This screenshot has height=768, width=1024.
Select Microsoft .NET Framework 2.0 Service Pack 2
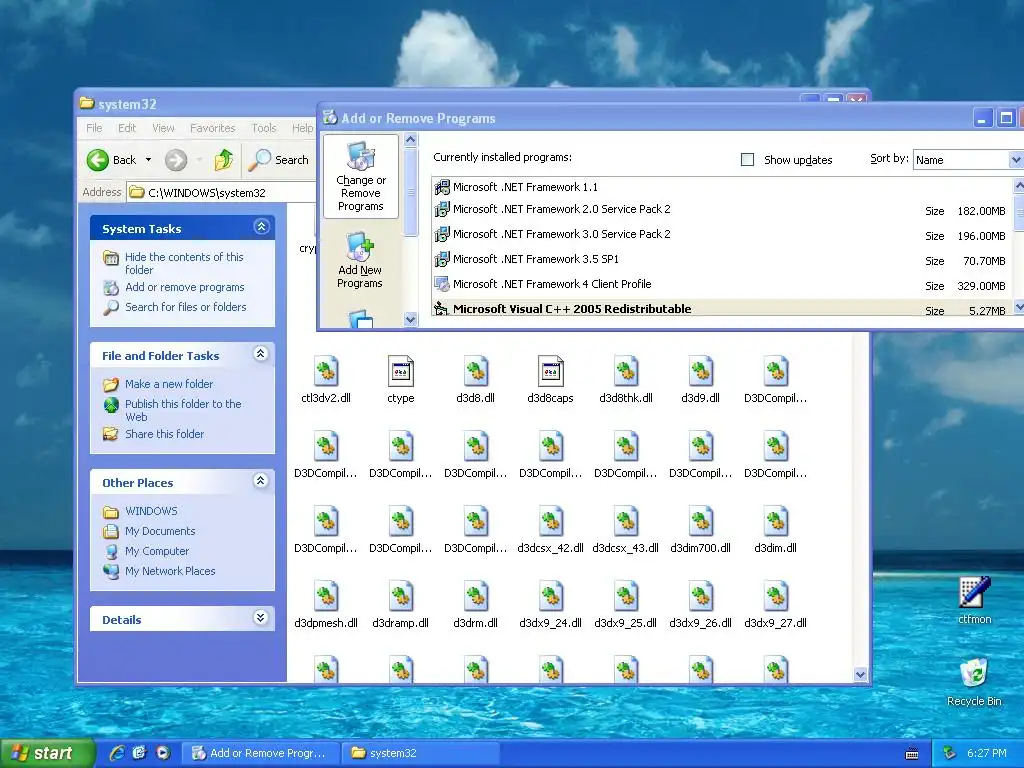pyautogui.click(x=721, y=210)
